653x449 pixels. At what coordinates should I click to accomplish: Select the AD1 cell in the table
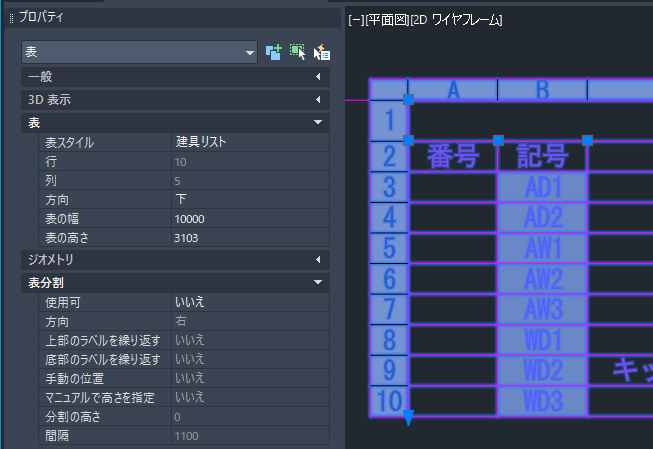(x=542, y=187)
